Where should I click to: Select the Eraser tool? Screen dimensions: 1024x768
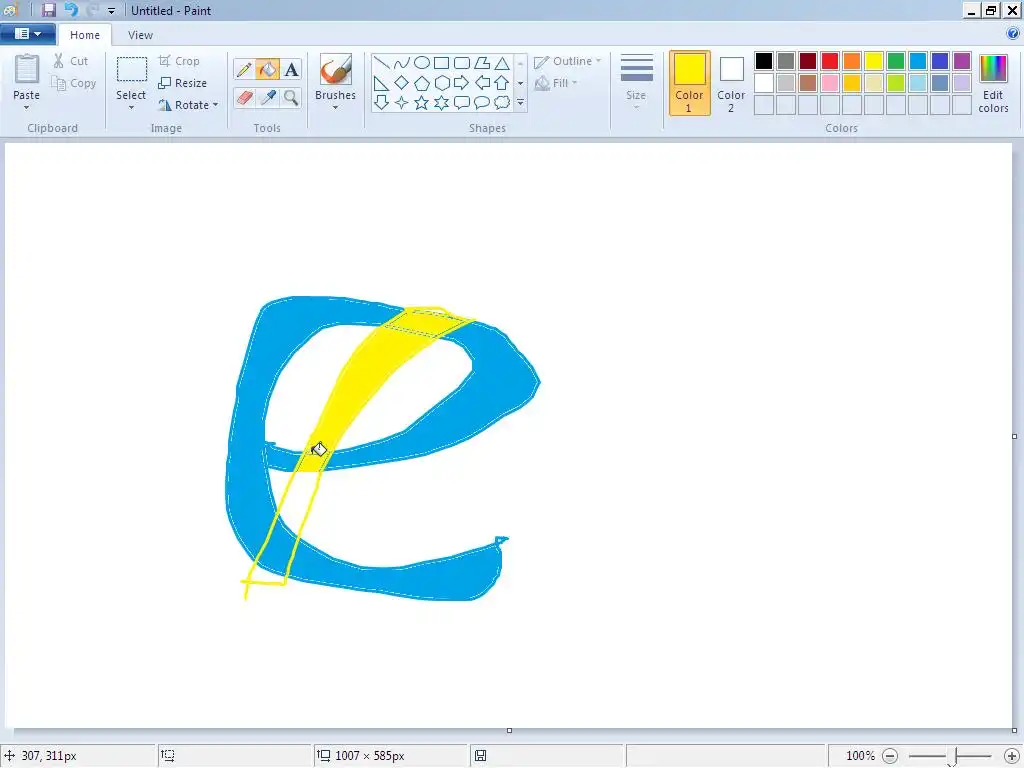coord(244,98)
